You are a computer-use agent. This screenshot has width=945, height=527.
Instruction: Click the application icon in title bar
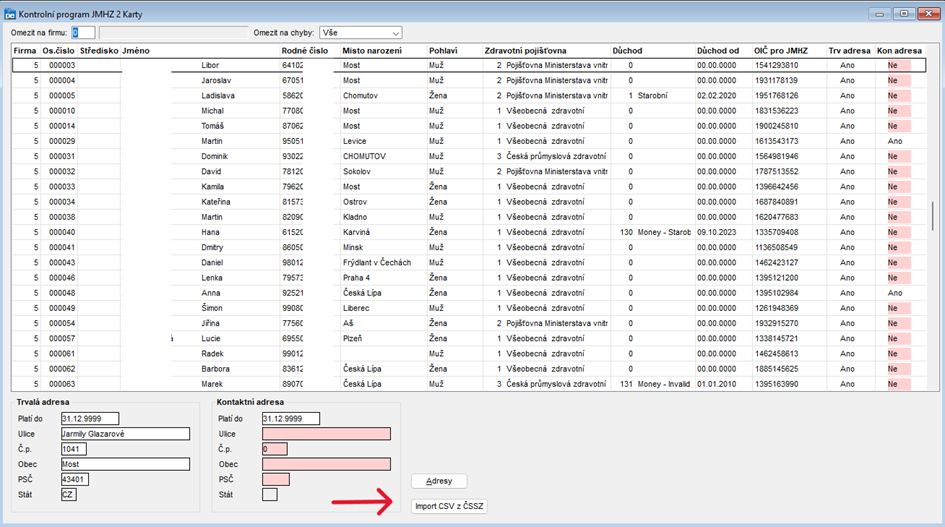[x=10, y=13]
